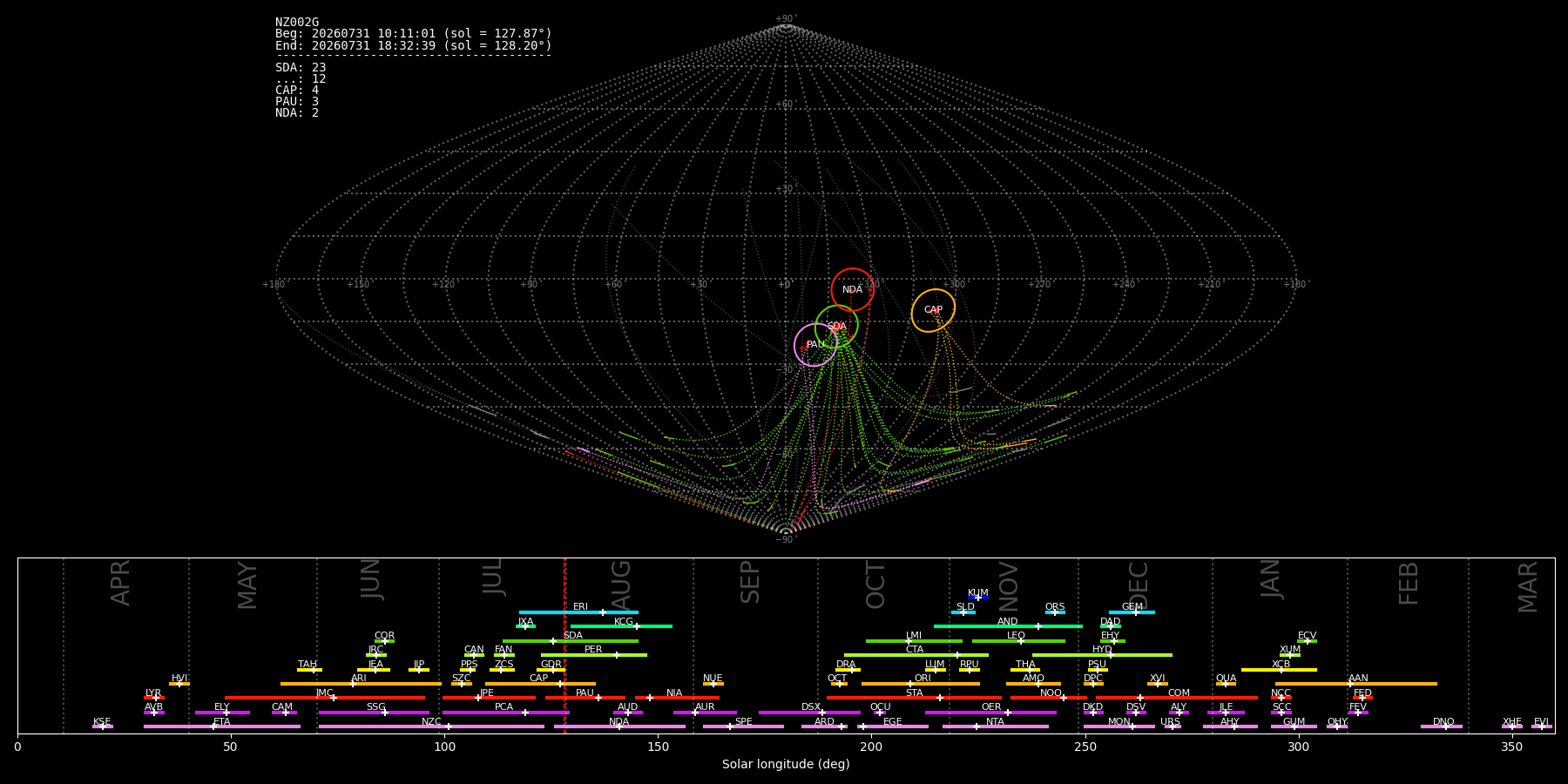
Task: Click the cyan ERI shower bar in the timeline
Action: (x=578, y=612)
